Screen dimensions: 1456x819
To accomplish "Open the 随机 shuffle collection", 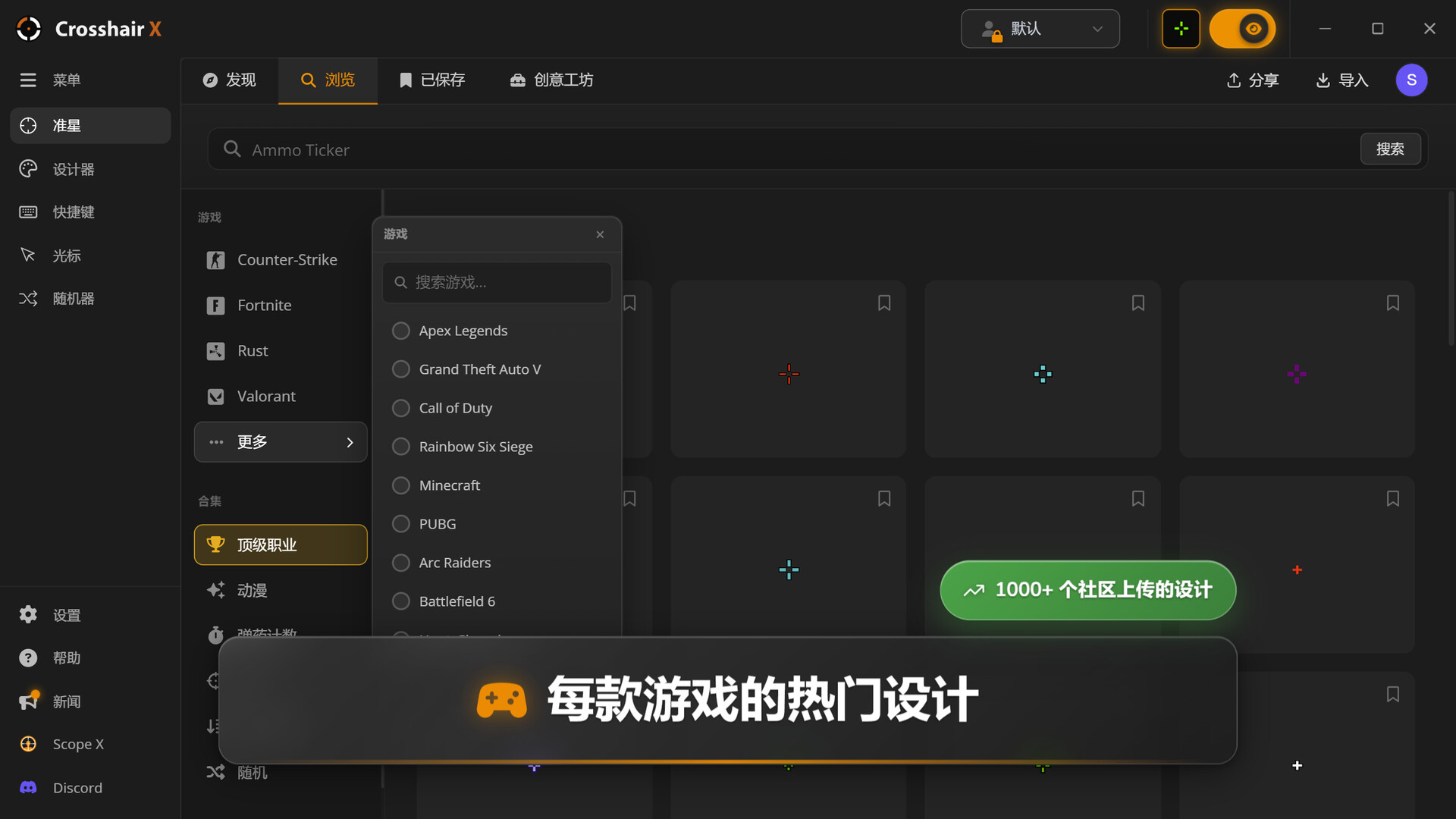I will click(x=281, y=772).
